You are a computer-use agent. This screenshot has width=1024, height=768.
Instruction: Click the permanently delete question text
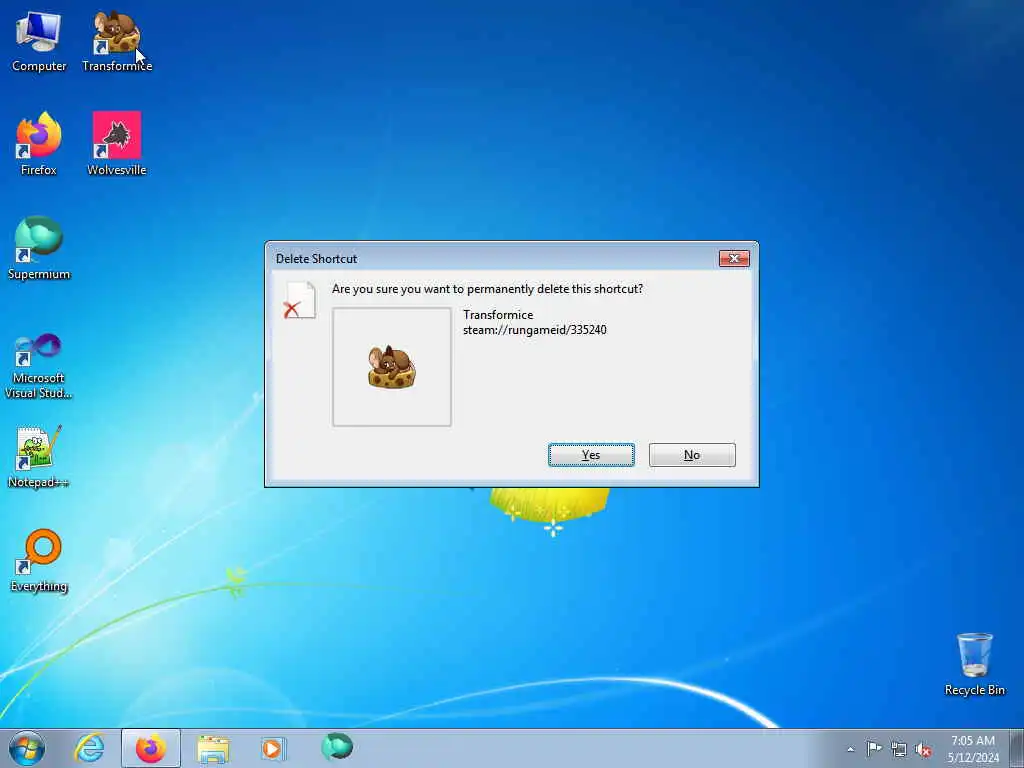pos(487,289)
